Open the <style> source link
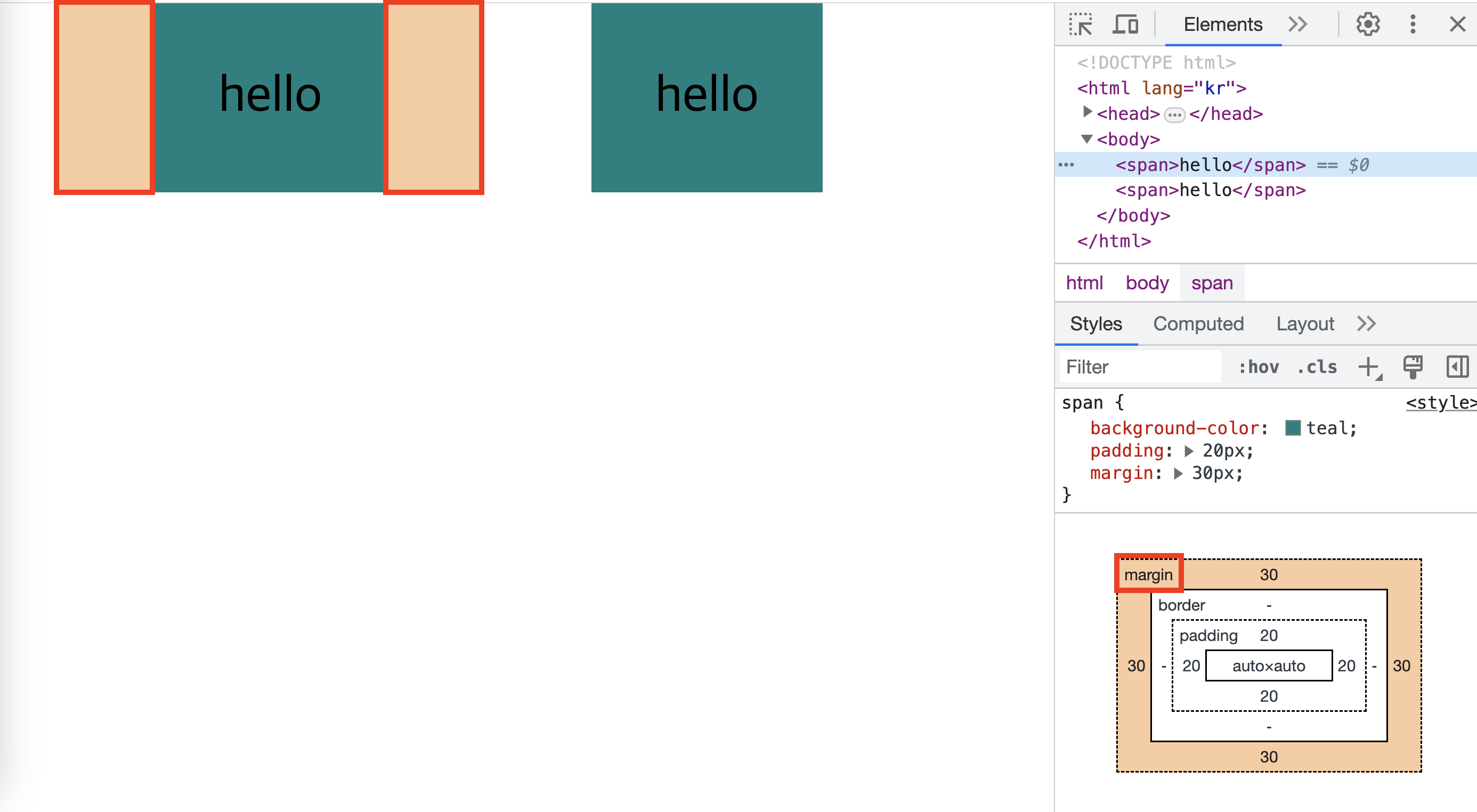Screen dimensions: 1477x812 (1440, 403)
